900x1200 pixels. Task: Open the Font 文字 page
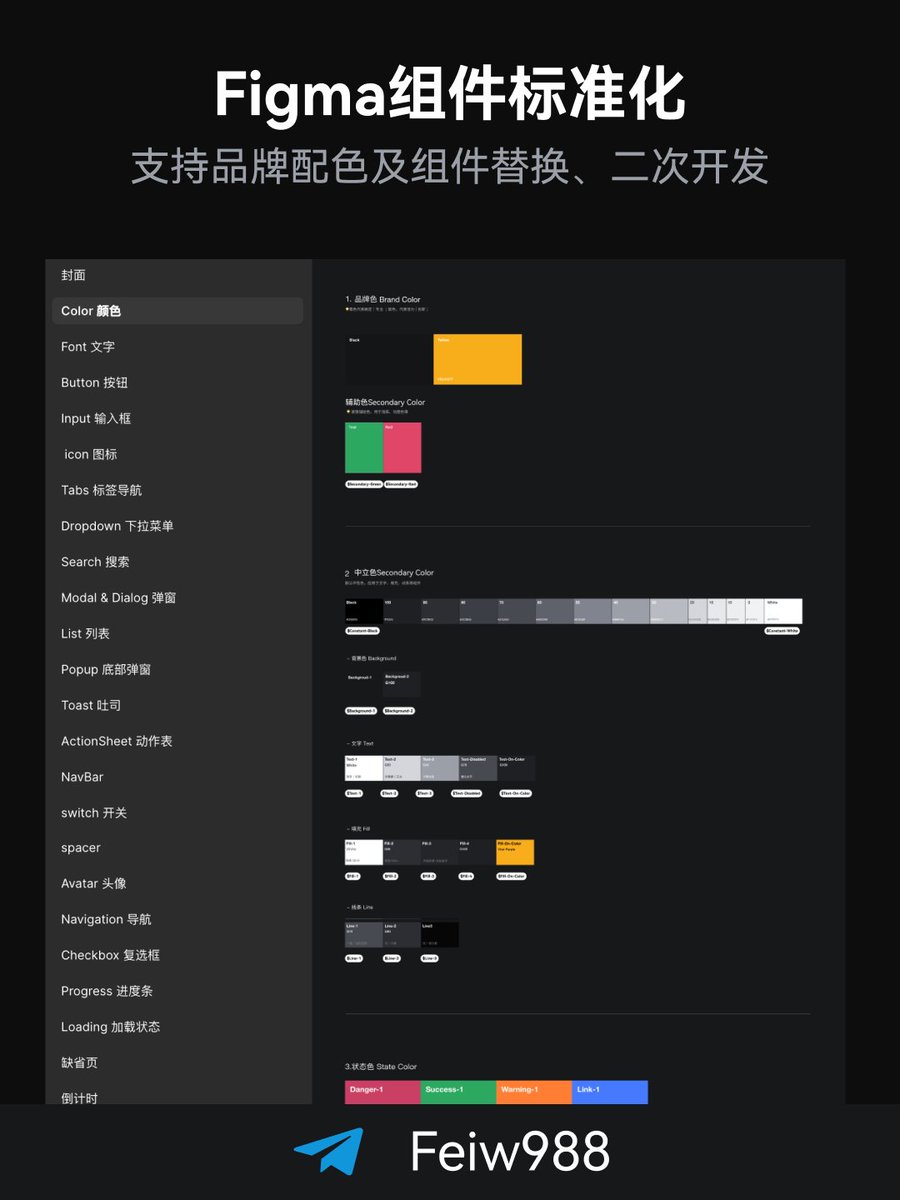click(x=85, y=347)
